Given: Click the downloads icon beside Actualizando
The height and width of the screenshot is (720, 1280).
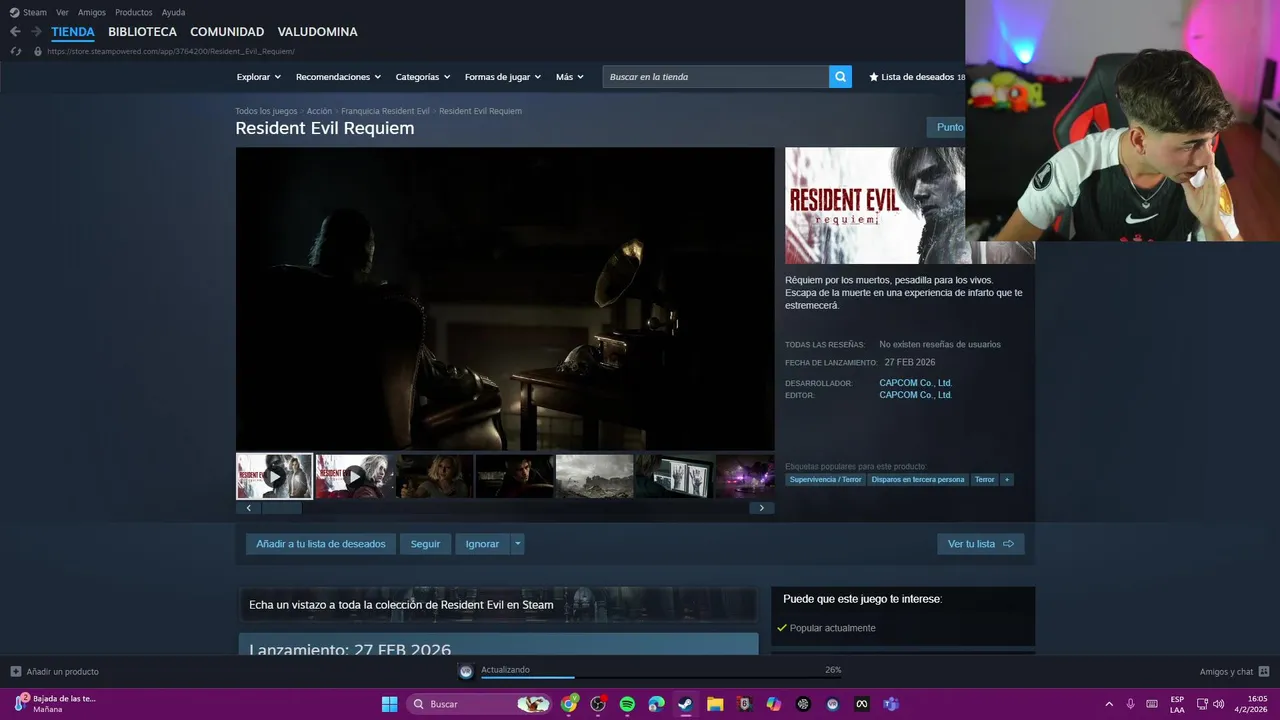Looking at the screenshot, I should (x=466, y=671).
